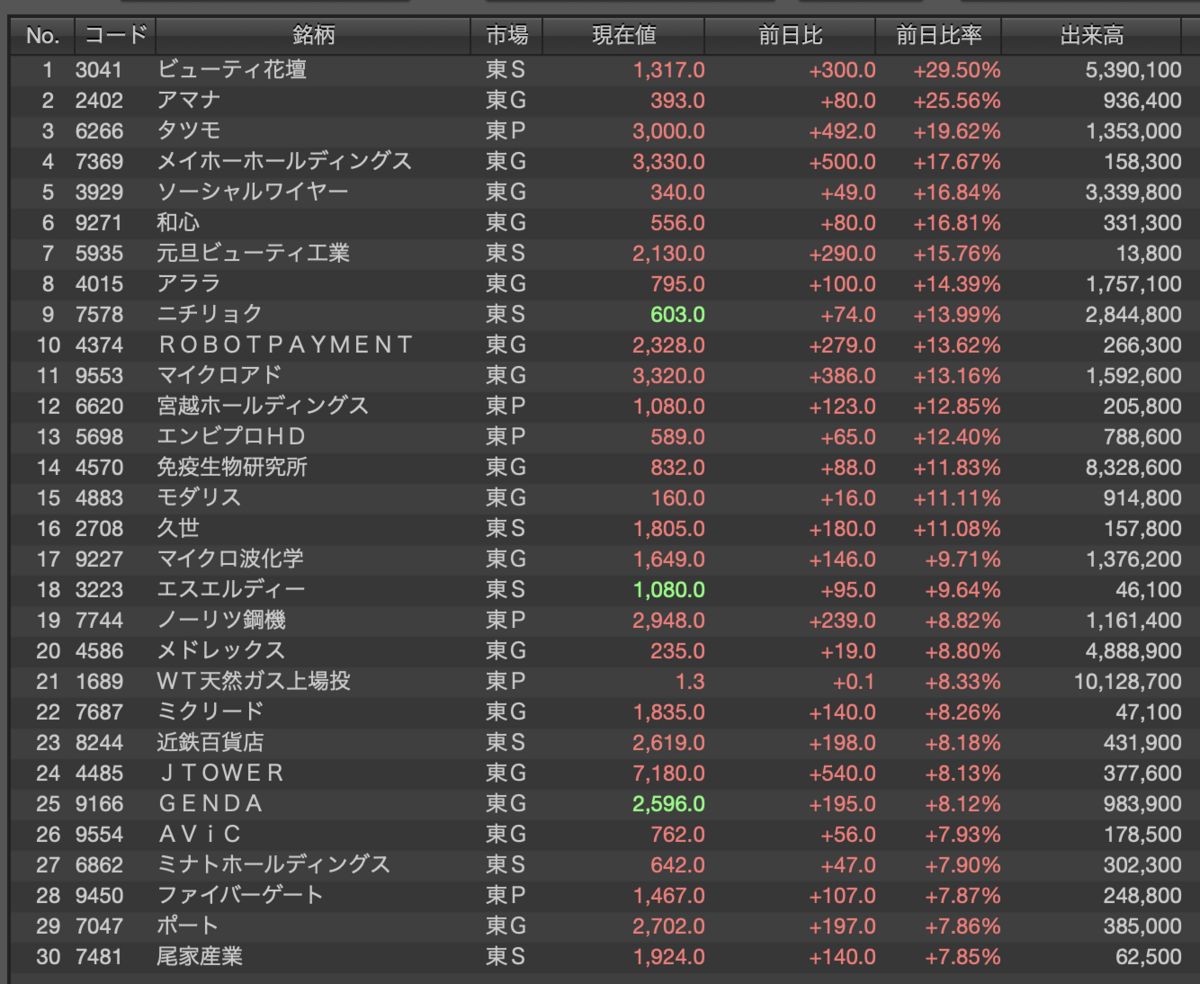This screenshot has height=984, width=1200.
Task: Click the price change +500.0
Action: [x=843, y=161]
